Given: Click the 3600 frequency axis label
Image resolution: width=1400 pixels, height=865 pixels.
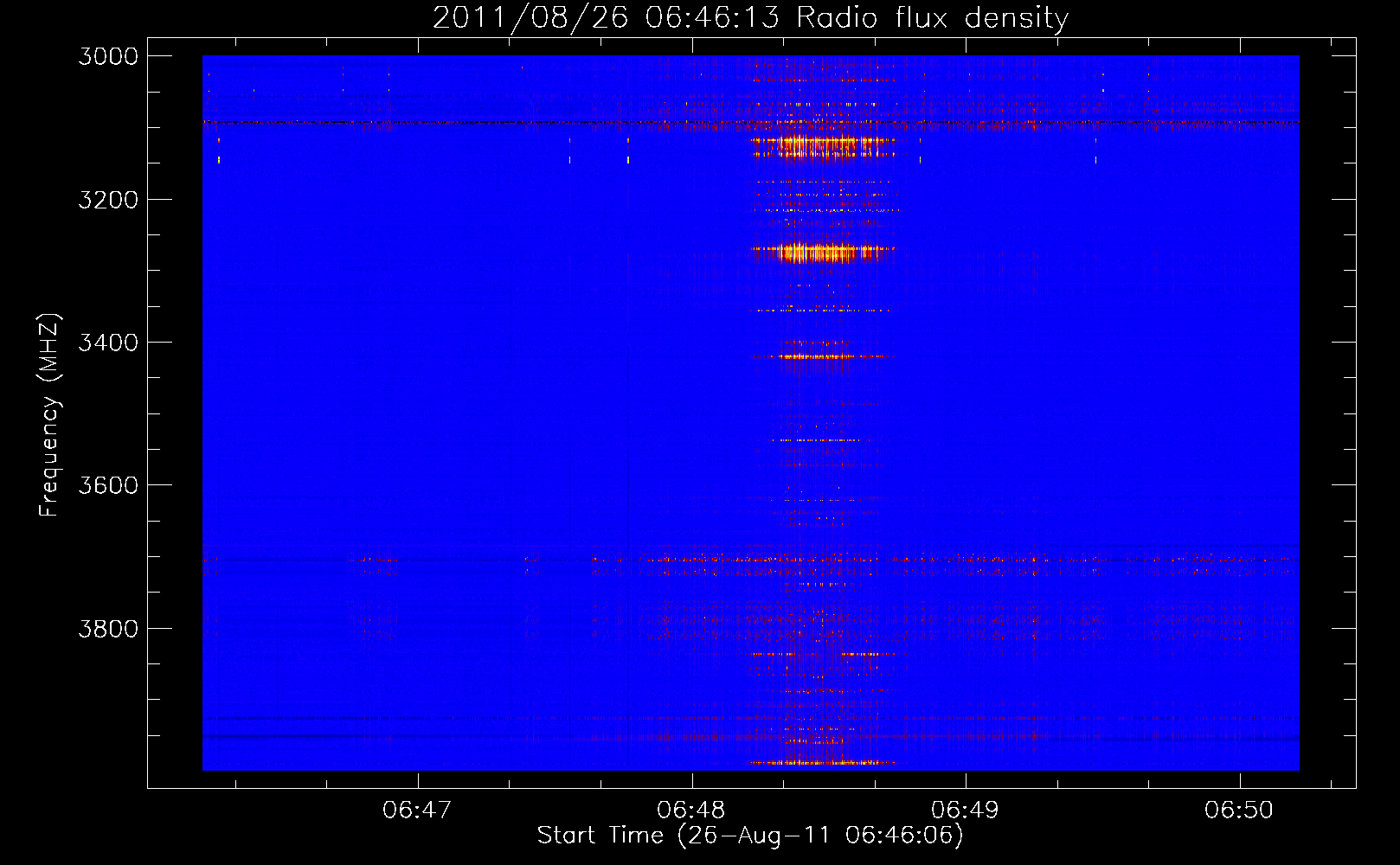Looking at the screenshot, I should (108, 485).
